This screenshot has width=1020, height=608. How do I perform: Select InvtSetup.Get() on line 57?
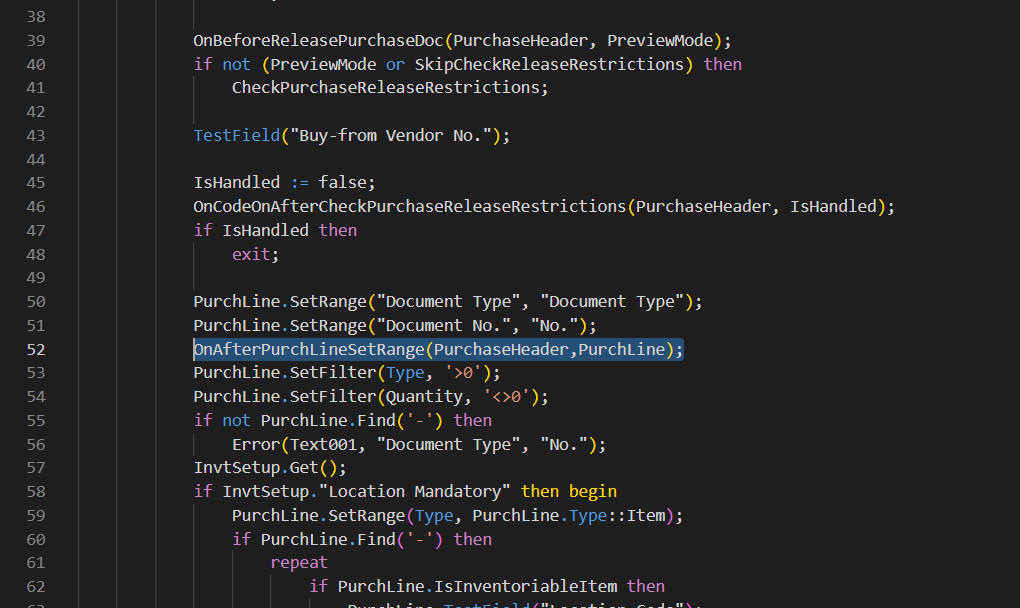(x=270, y=466)
